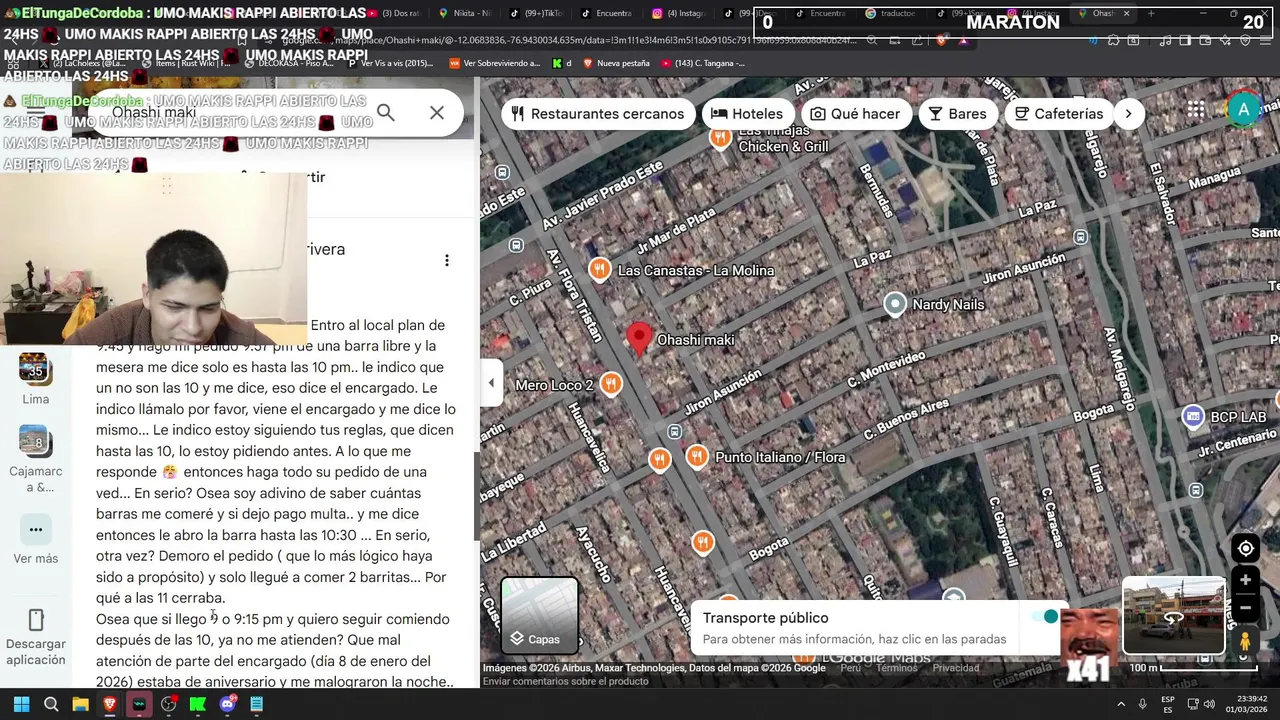Viewport: 1280px width, 720px height.
Task: Open the Street View preview thumbnail
Action: (x=1174, y=615)
